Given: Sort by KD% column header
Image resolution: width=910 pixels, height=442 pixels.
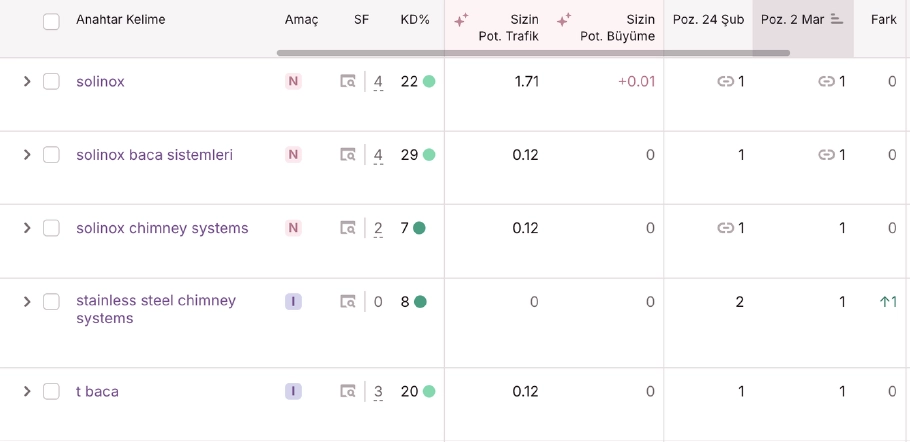Looking at the screenshot, I should pos(414,20).
